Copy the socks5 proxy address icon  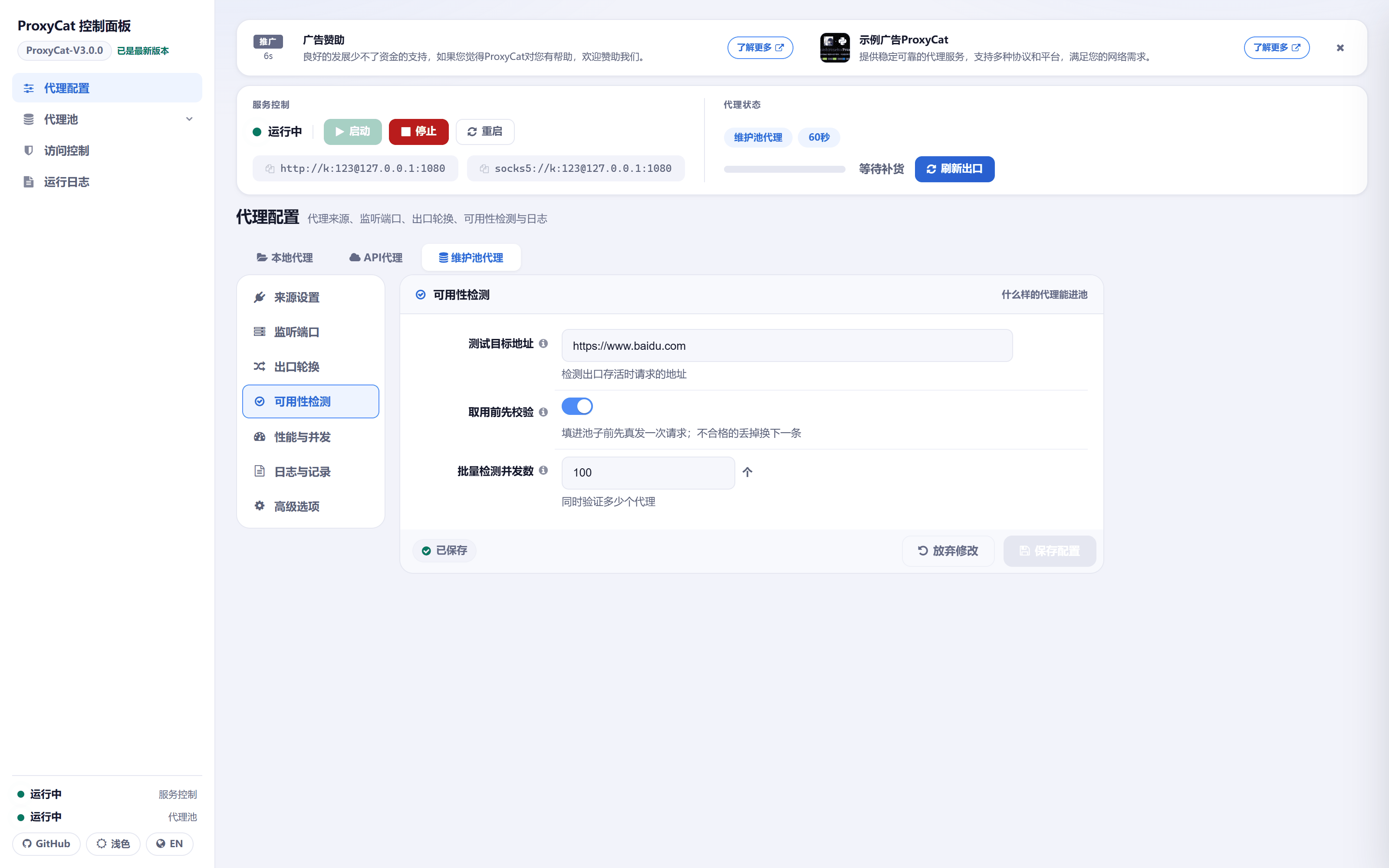point(484,168)
